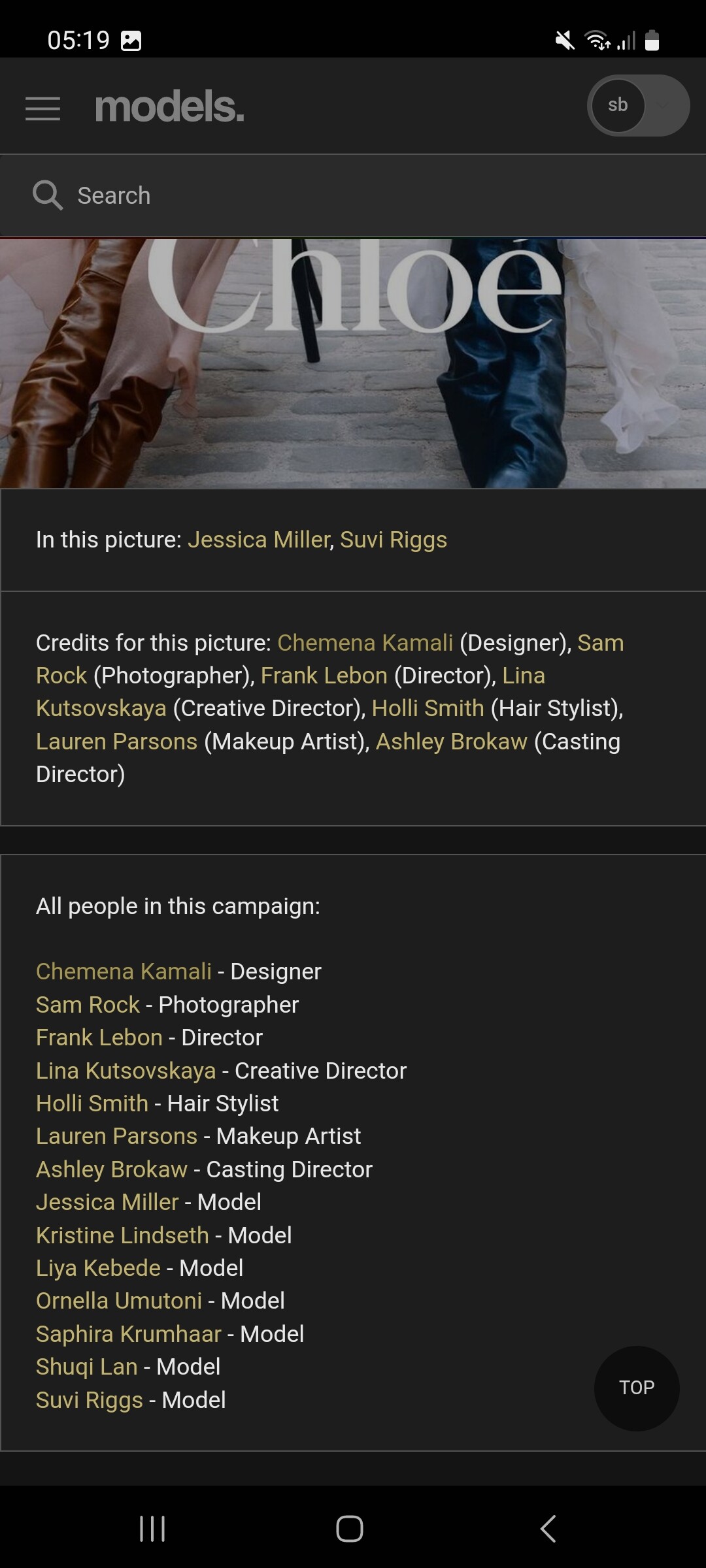
Task: Tap the picture icon in status bar
Action: point(131,41)
